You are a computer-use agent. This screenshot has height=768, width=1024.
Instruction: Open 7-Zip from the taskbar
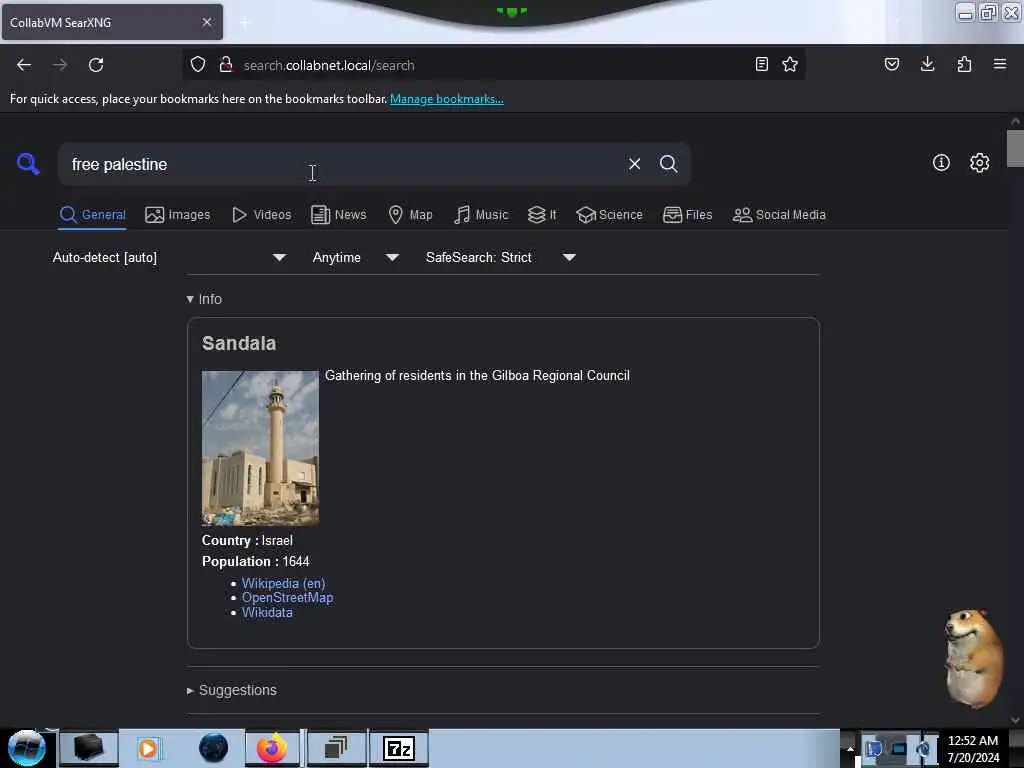coord(399,748)
